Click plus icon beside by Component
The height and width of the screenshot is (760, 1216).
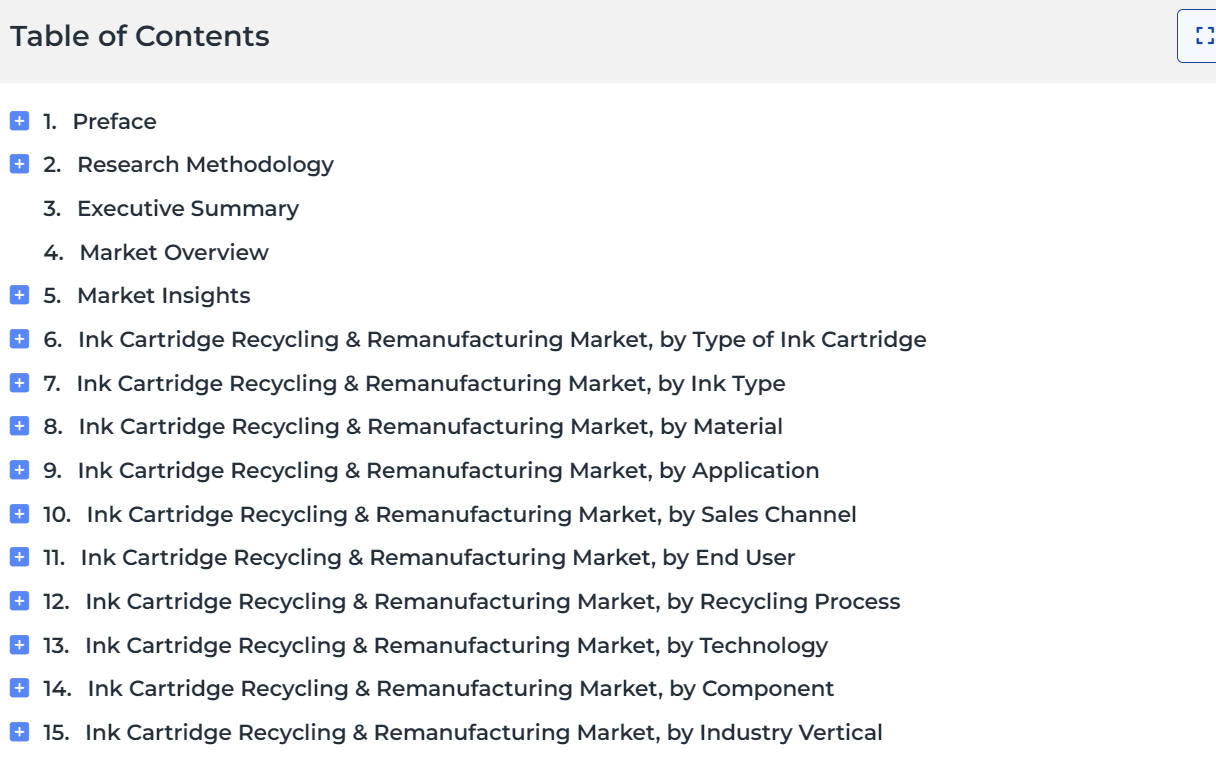[x=19, y=689]
